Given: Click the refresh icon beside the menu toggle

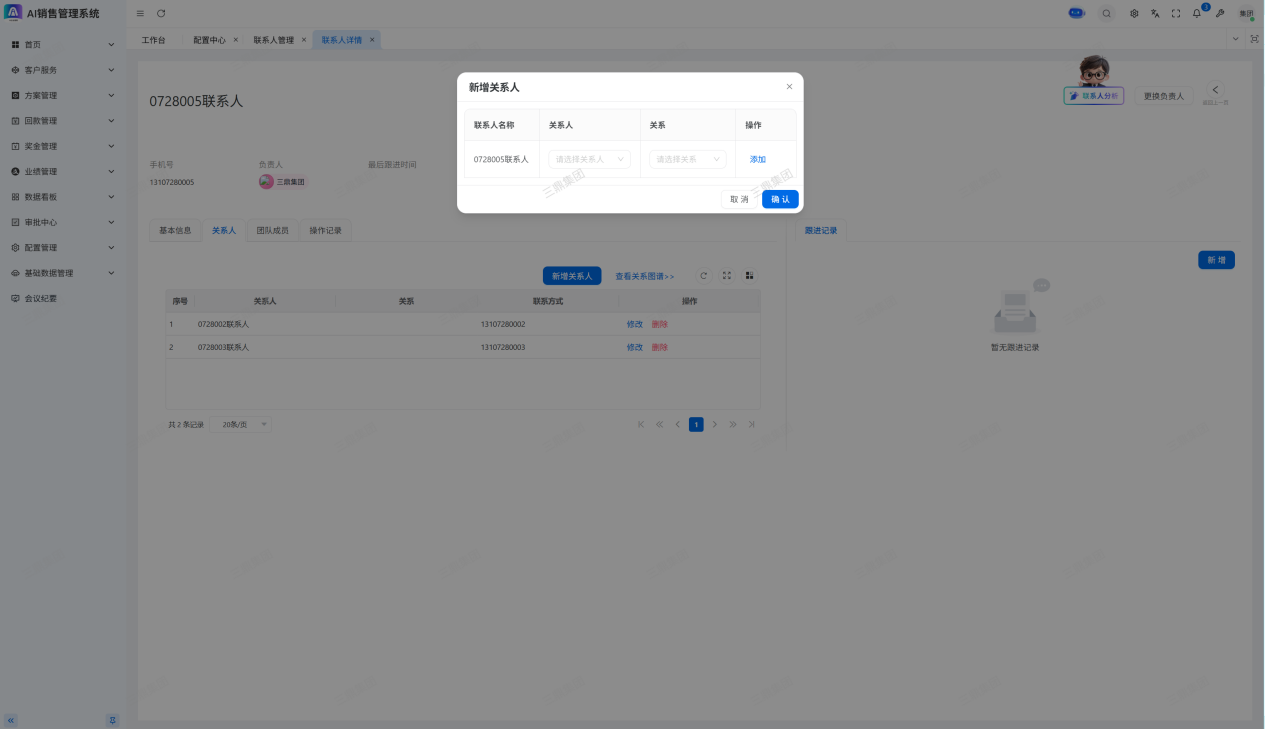Looking at the screenshot, I should (161, 13).
